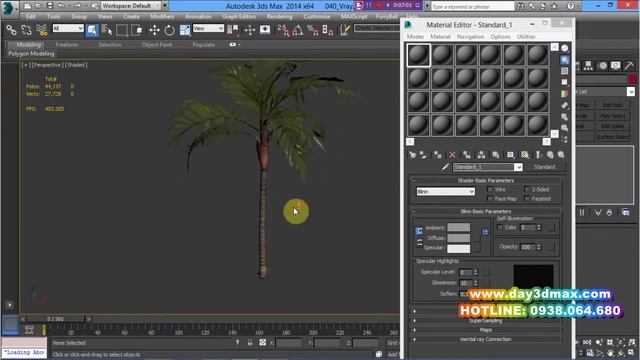Switch to Populate ribbon tab
The image size is (640, 360).
point(203,44)
